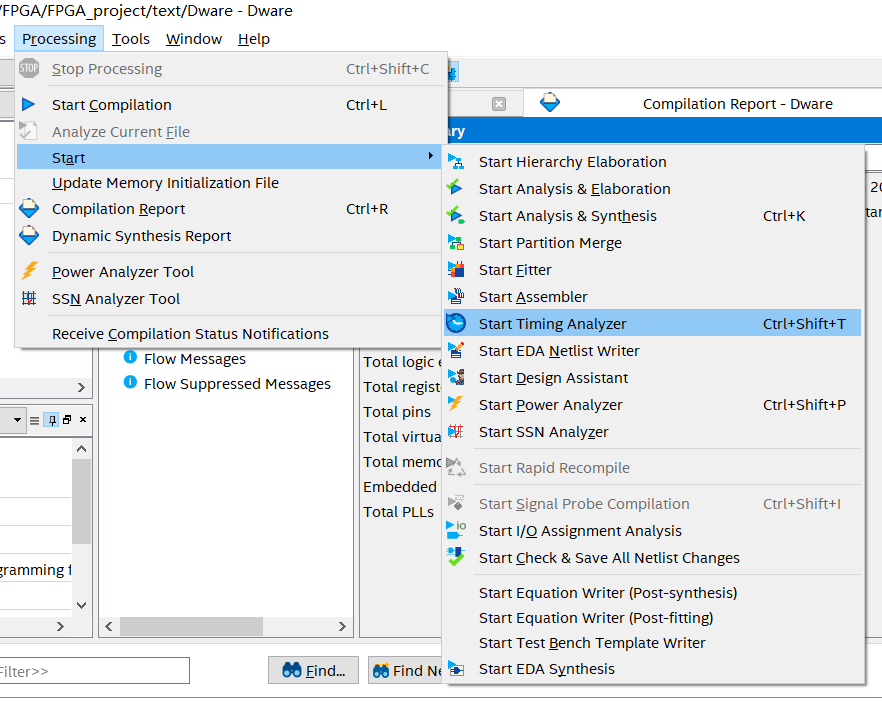882x701 pixels.
Task: Click report tree scroll left arrow
Action: [109, 626]
